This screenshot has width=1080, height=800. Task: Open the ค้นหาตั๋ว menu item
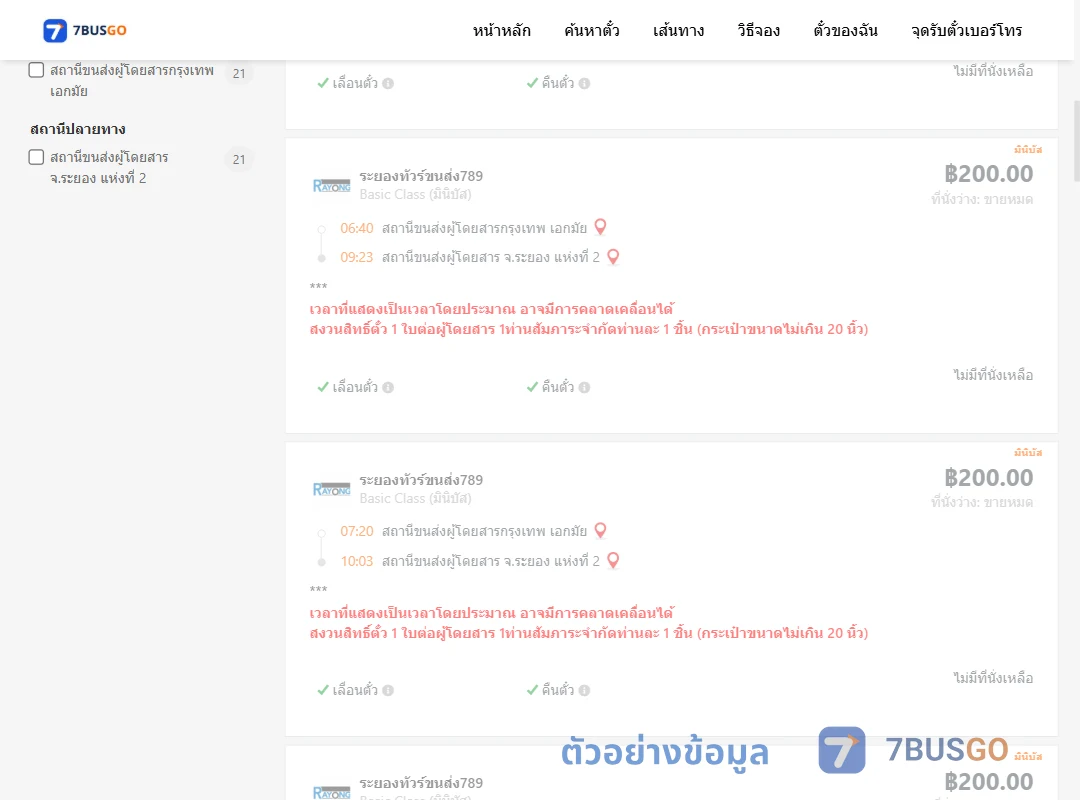tap(592, 30)
